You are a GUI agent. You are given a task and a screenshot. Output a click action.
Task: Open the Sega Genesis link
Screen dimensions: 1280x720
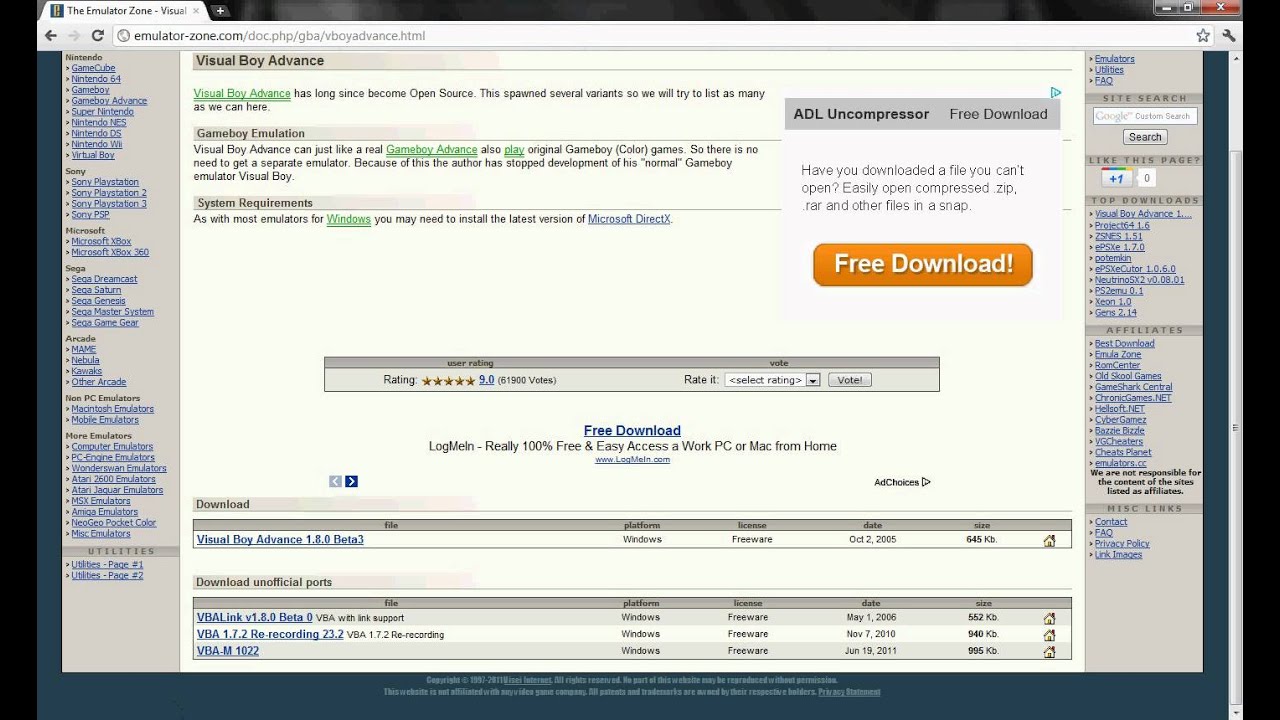pos(98,301)
